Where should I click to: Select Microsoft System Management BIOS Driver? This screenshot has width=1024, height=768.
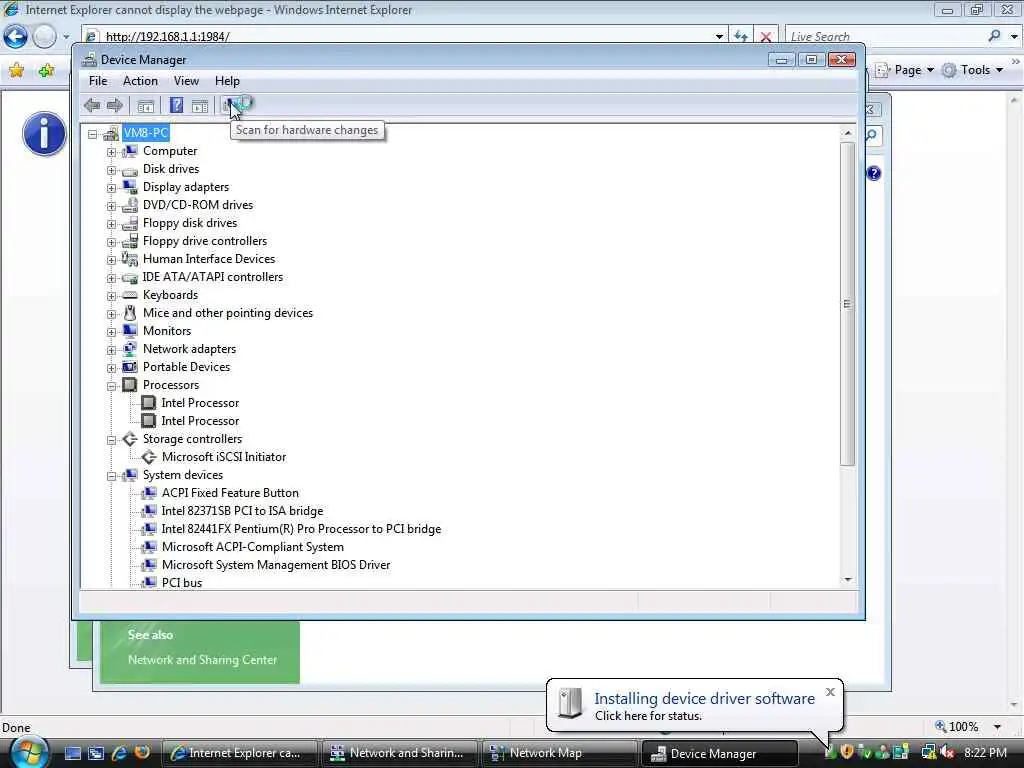276,565
